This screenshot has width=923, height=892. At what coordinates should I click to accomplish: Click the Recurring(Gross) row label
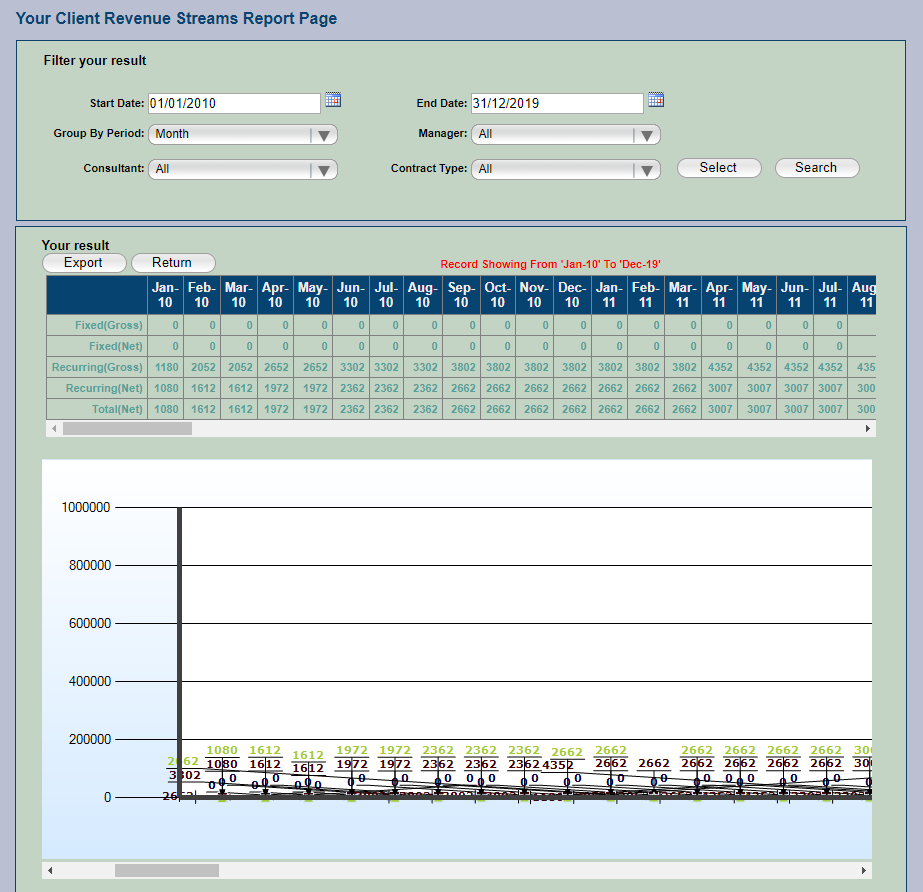97,367
